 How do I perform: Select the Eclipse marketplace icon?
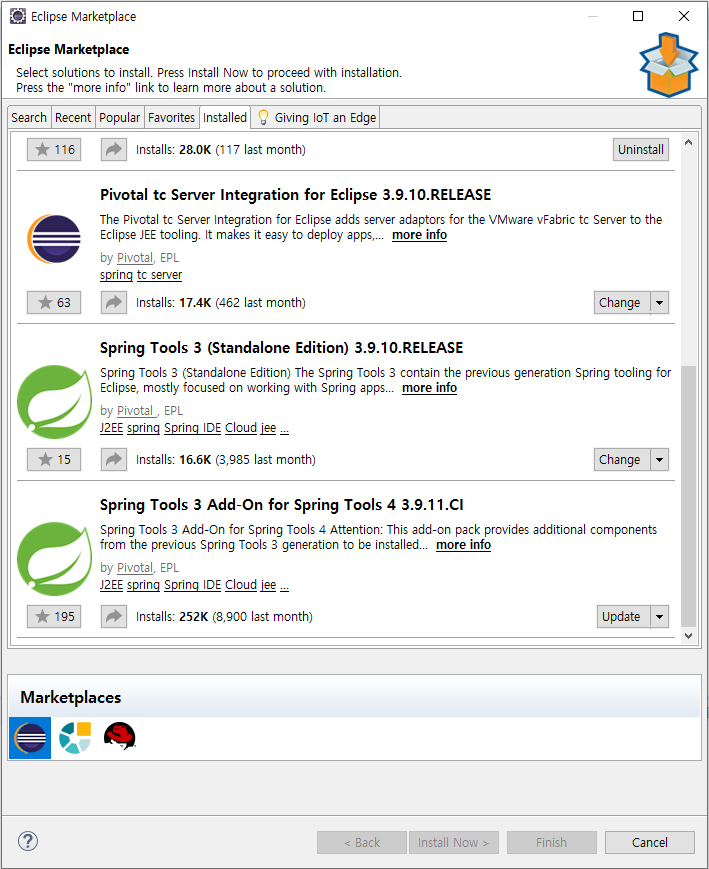30,738
